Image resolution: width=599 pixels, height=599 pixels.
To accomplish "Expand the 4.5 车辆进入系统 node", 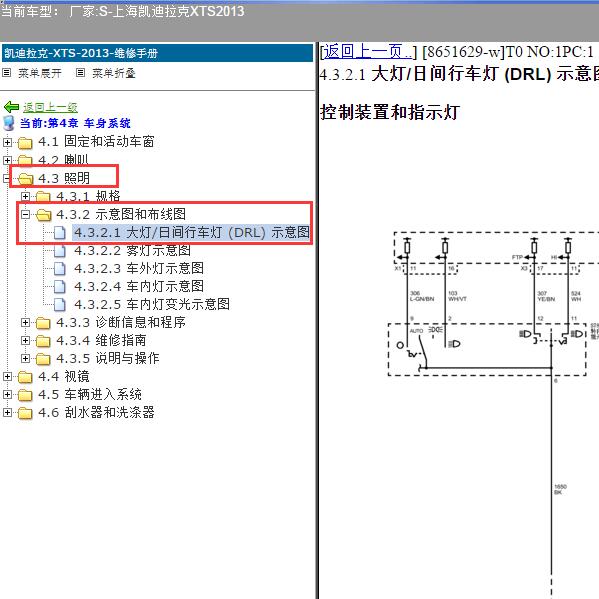I will click(x=7, y=394).
